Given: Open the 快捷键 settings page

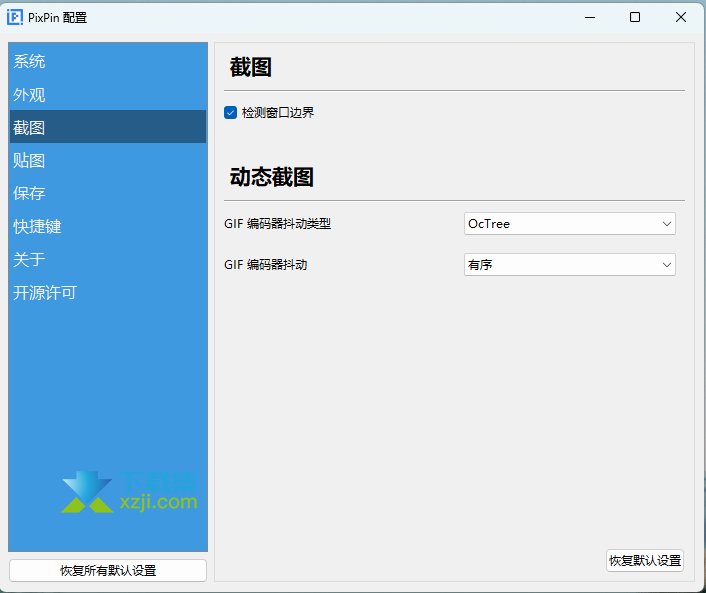Looking at the screenshot, I should pos(108,226).
